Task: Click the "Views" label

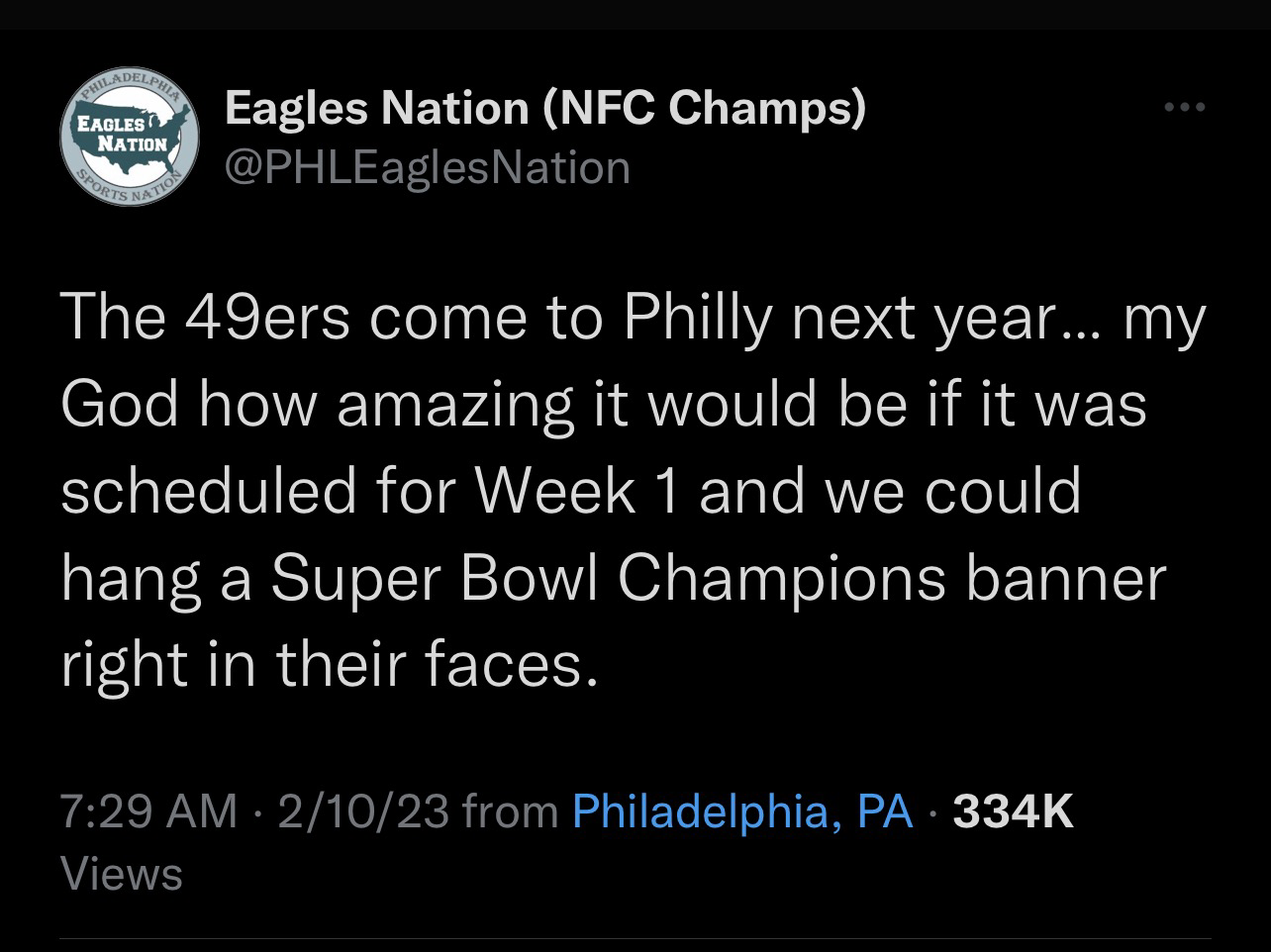Action: pyautogui.click(x=122, y=875)
